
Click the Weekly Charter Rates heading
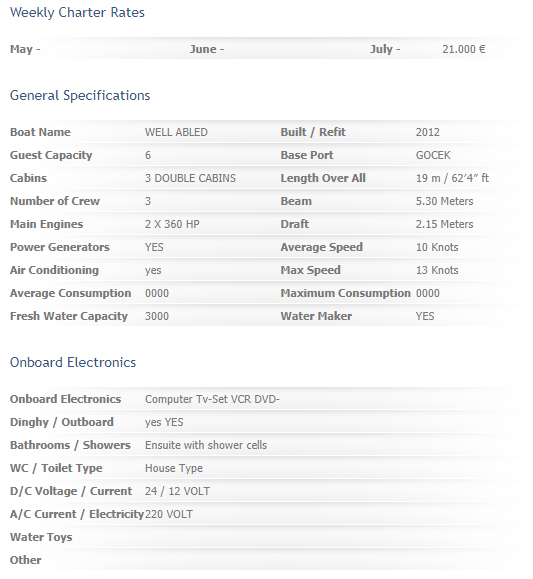coord(77,13)
